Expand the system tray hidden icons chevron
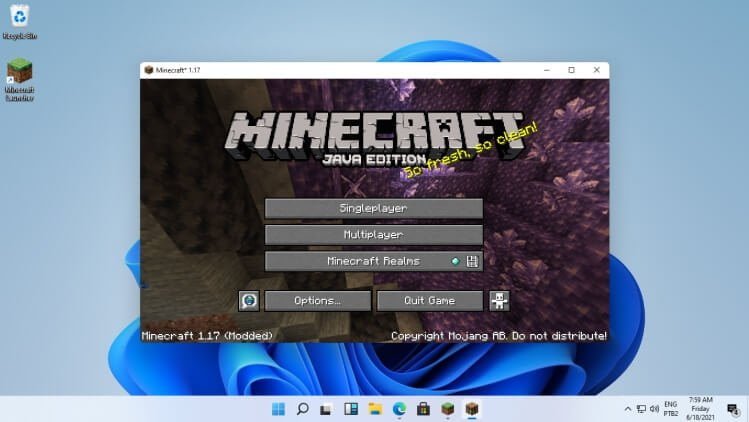Viewport: 749px width, 422px height. (x=628, y=409)
